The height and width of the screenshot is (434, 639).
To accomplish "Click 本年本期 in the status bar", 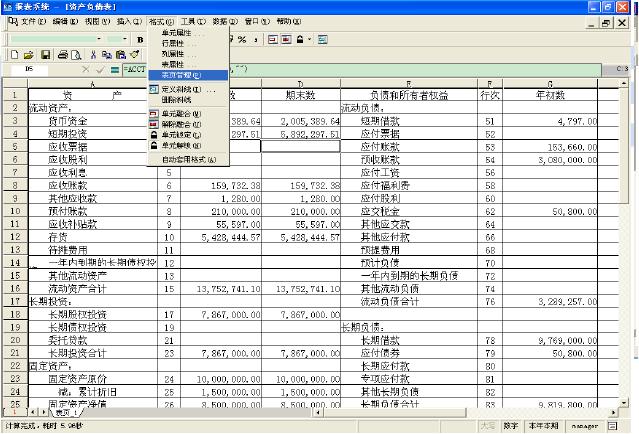I will (544, 426).
